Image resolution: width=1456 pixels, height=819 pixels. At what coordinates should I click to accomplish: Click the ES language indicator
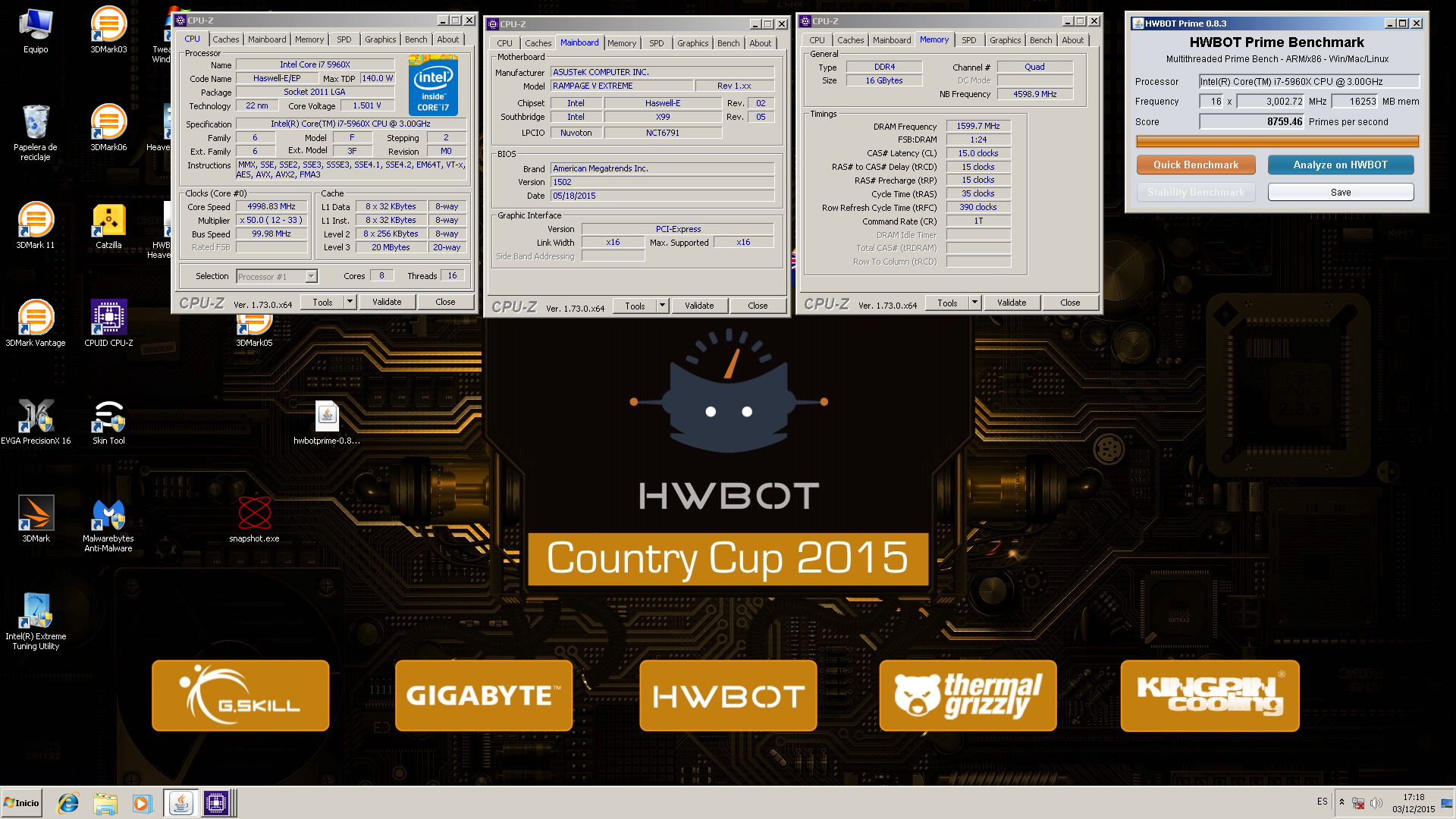pyautogui.click(x=1323, y=802)
